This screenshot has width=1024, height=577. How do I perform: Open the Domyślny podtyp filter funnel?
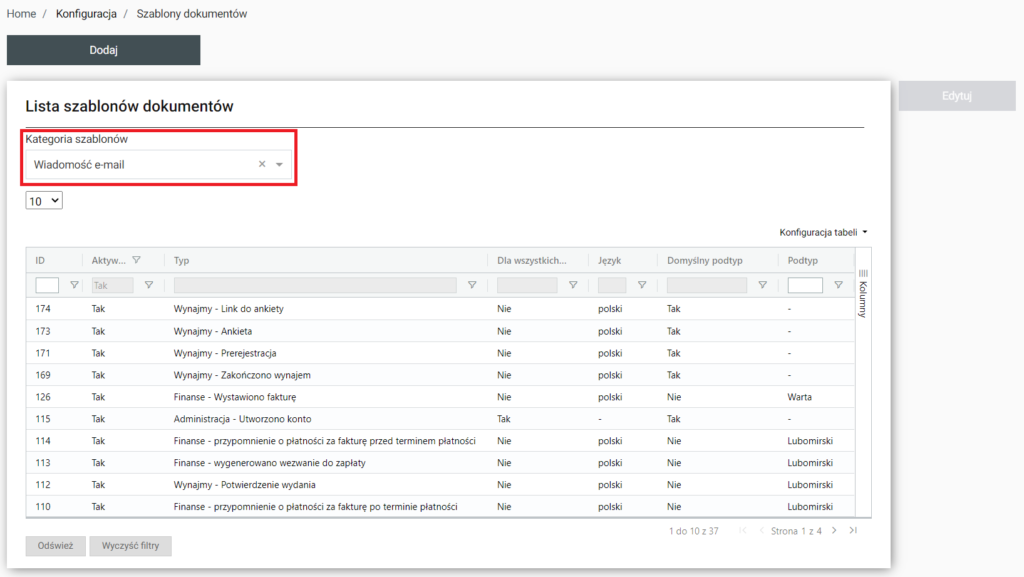pyautogui.click(x=762, y=285)
